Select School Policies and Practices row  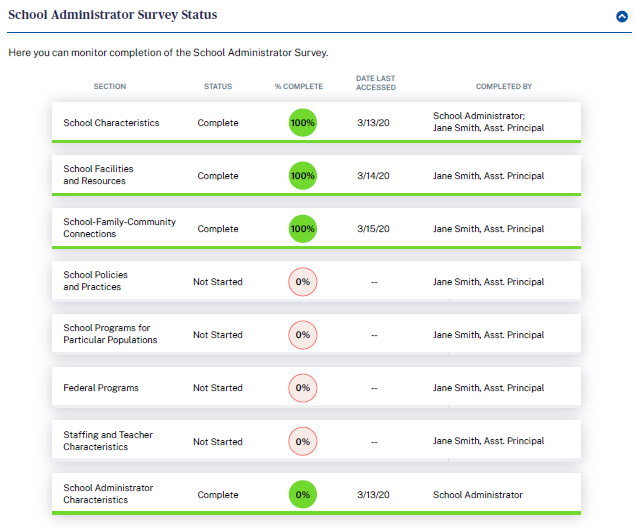click(x=96, y=281)
